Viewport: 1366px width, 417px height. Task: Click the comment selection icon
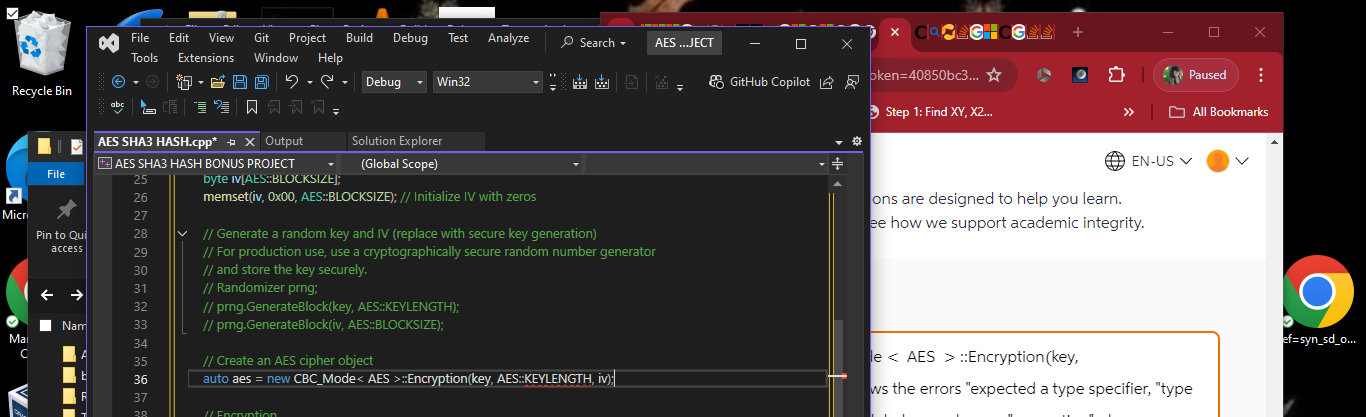[200, 107]
